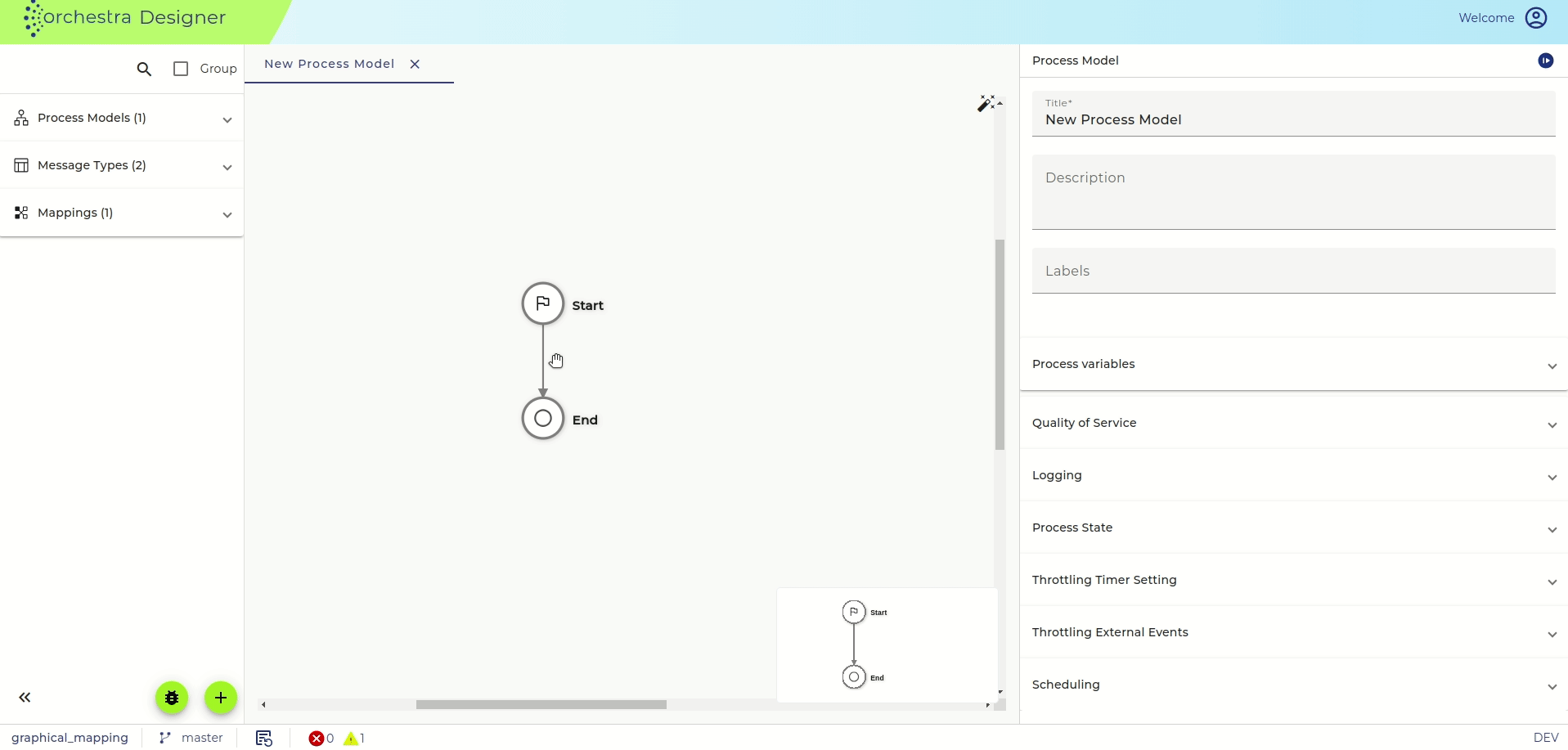Select the connector between Start and End
The height and width of the screenshot is (750, 1568).
point(543,361)
